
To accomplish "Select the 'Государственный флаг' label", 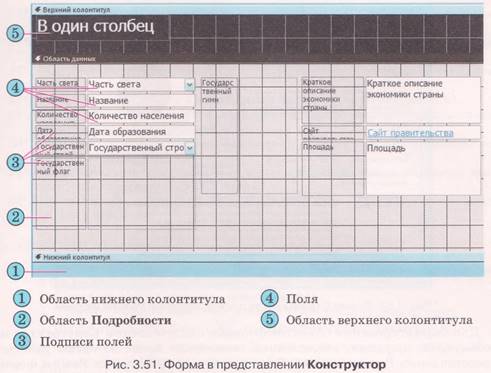I will click(60, 167).
